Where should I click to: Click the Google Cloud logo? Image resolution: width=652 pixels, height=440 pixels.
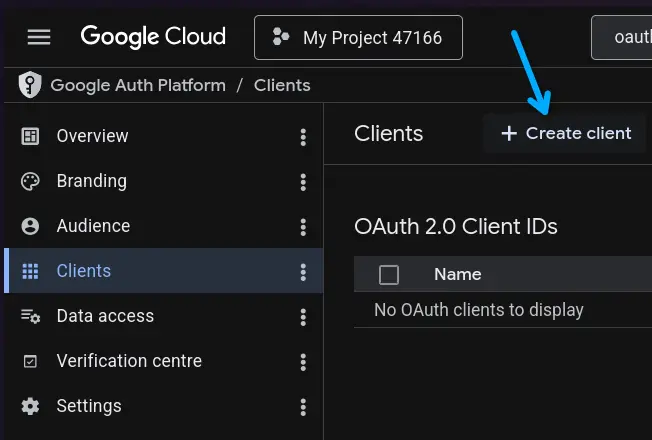pos(153,37)
